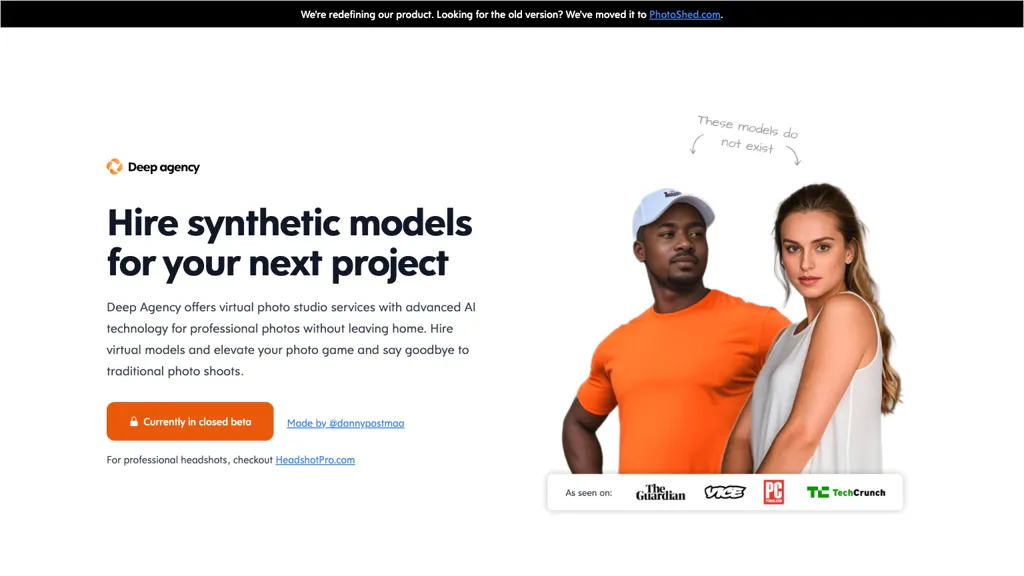The width and height of the screenshot is (1024, 576).
Task: Click Currently in closed beta button
Action: [x=190, y=421]
